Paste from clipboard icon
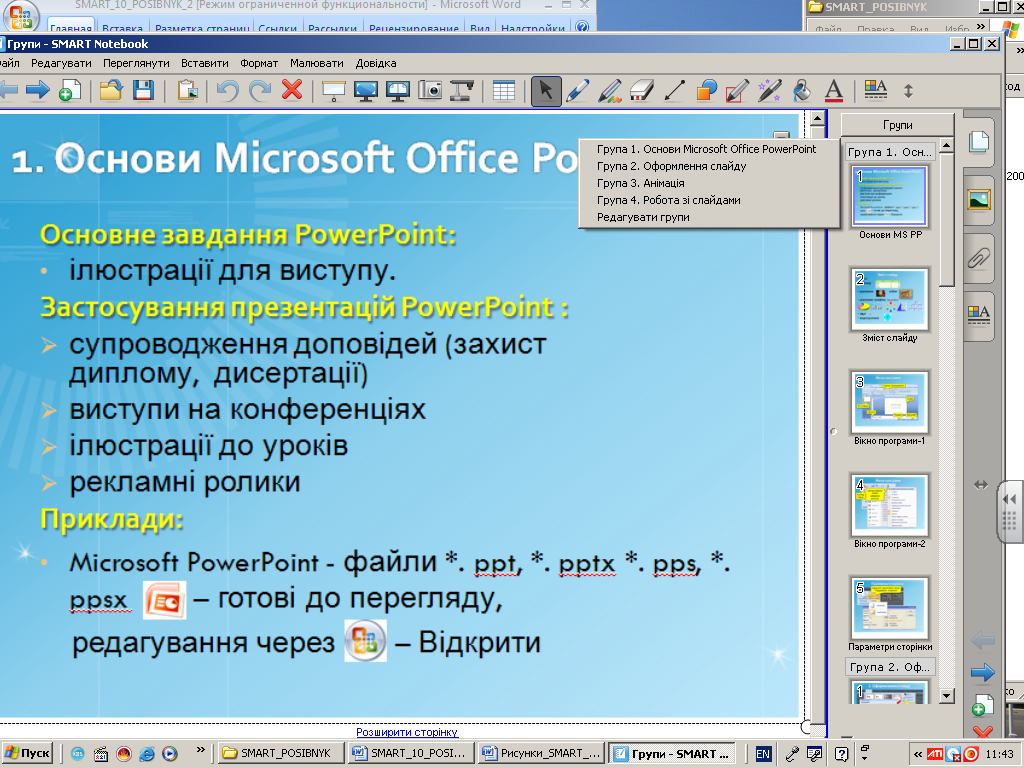This screenshot has width=1024, height=768. (x=187, y=90)
